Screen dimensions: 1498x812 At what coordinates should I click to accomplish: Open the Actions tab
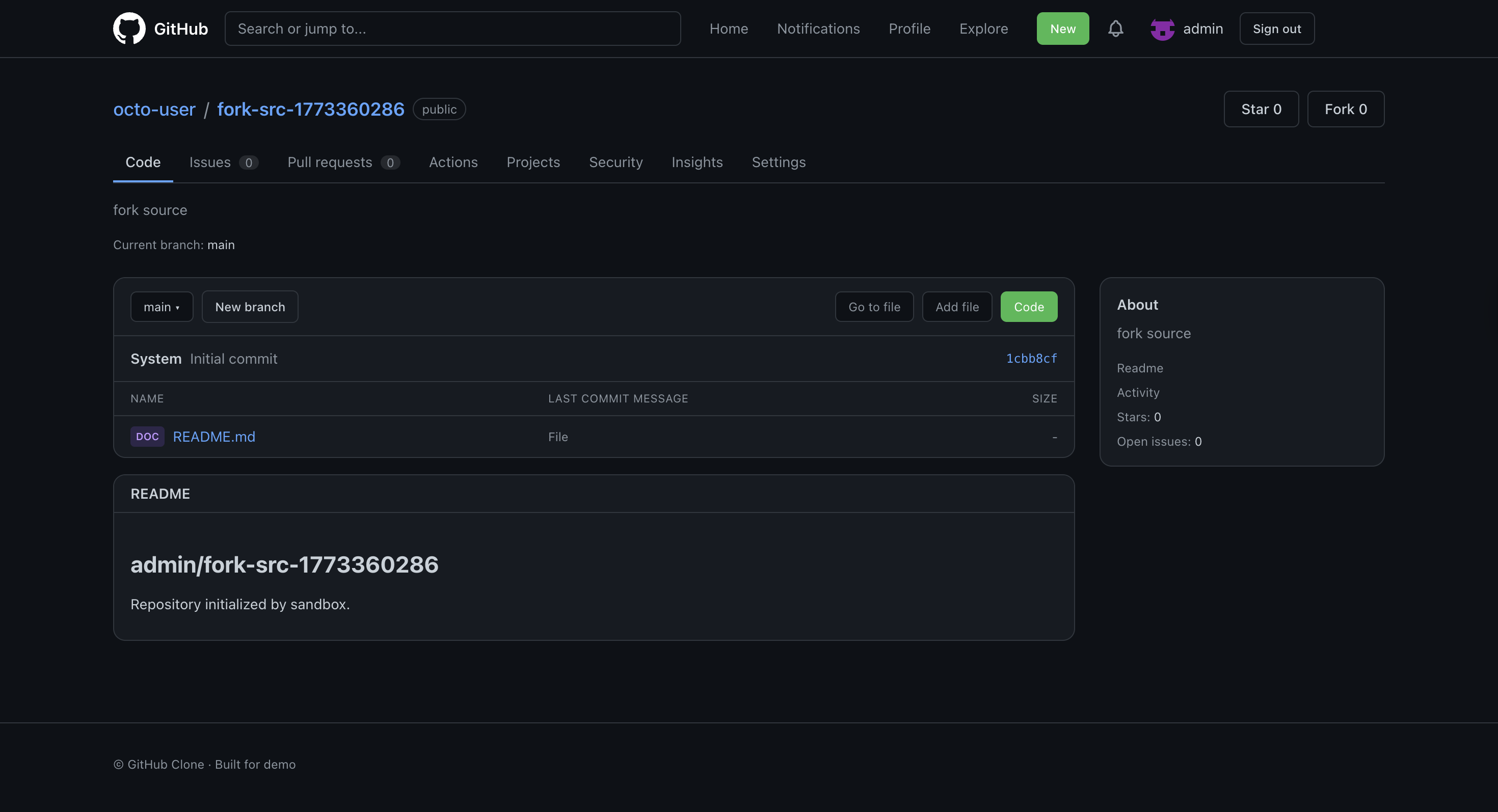tap(453, 162)
